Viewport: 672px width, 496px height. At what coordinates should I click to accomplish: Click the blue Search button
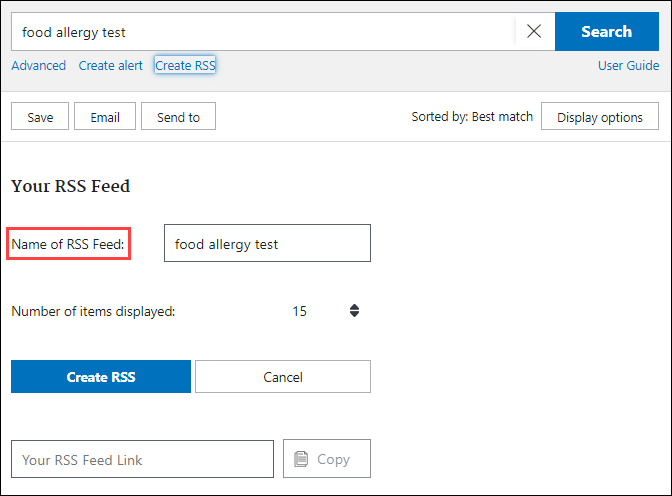[x=606, y=32]
